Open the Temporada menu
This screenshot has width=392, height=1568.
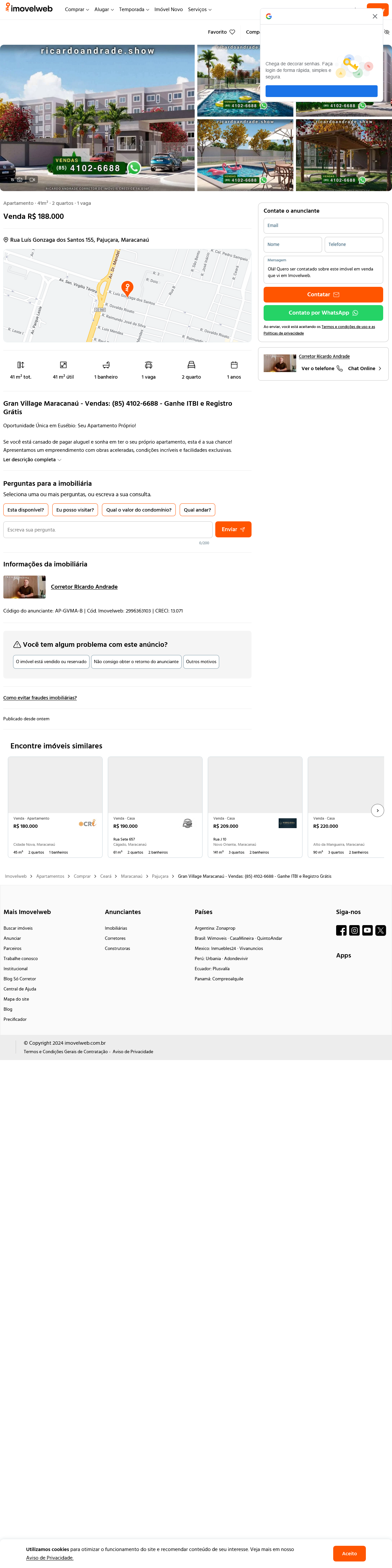pos(134,10)
